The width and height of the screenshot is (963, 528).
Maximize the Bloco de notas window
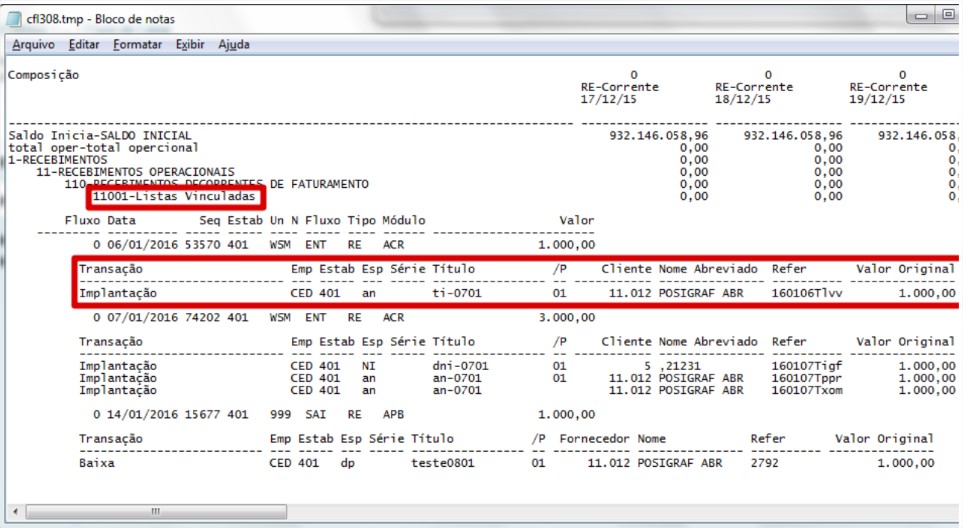click(x=948, y=15)
